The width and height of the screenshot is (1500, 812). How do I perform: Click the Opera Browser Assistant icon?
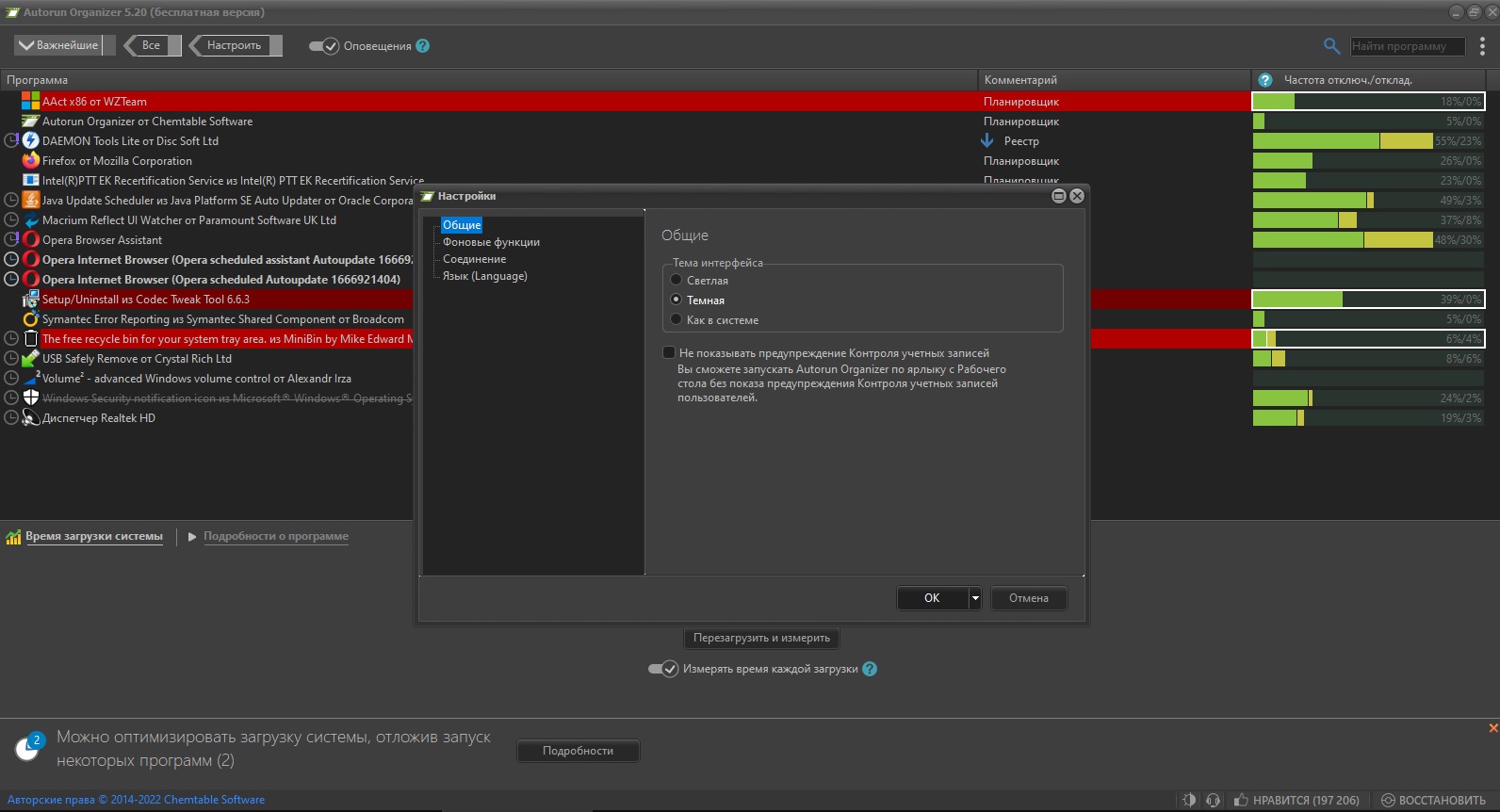[x=30, y=239]
